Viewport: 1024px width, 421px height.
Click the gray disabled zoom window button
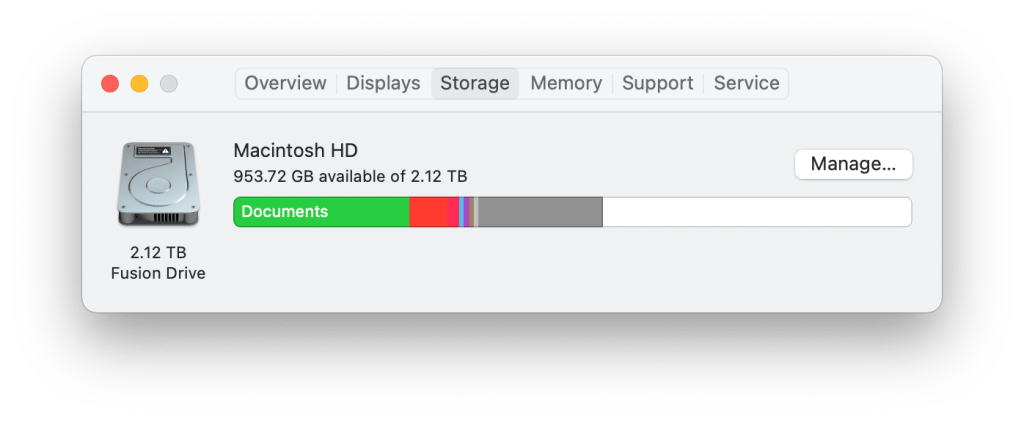[168, 84]
